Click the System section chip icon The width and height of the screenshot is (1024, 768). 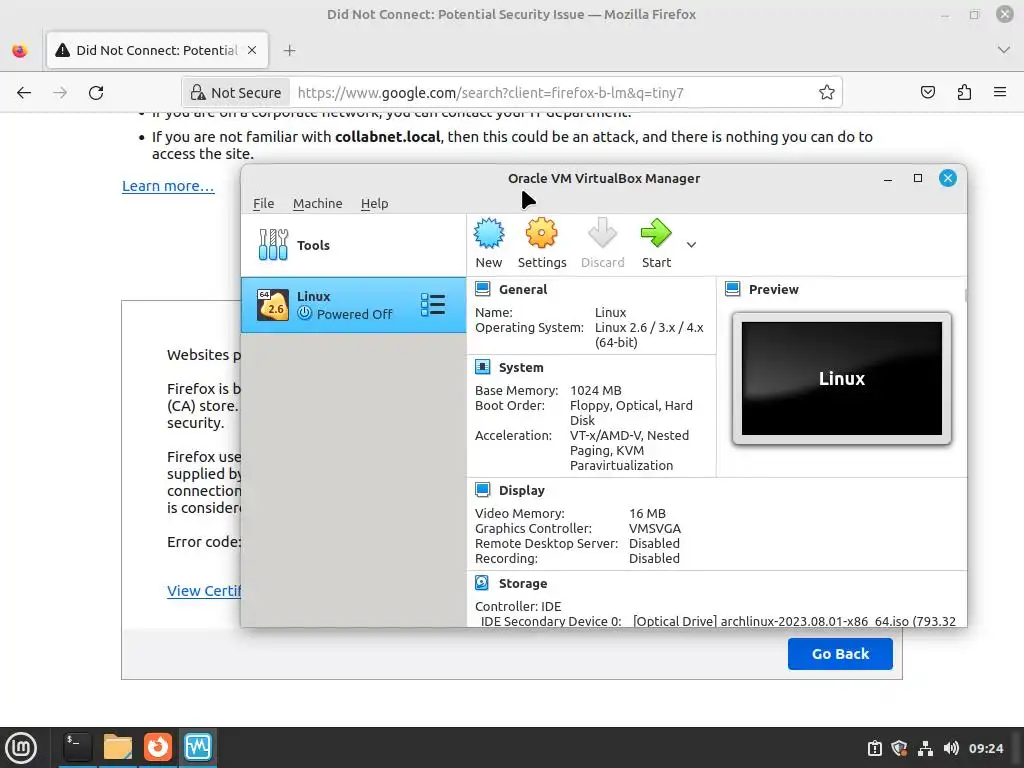483,367
